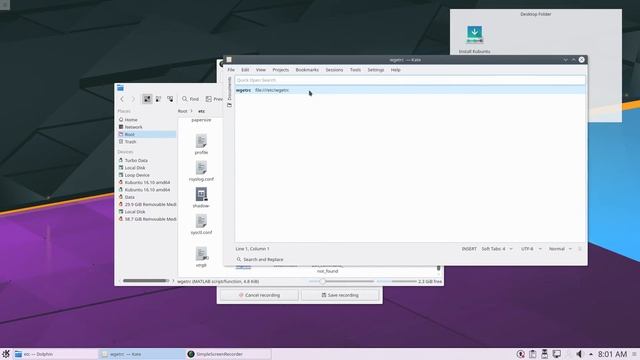The height and width of the screenshot is (360, 640).
Task: Click the papersize file label
Action: click(201, 120)
